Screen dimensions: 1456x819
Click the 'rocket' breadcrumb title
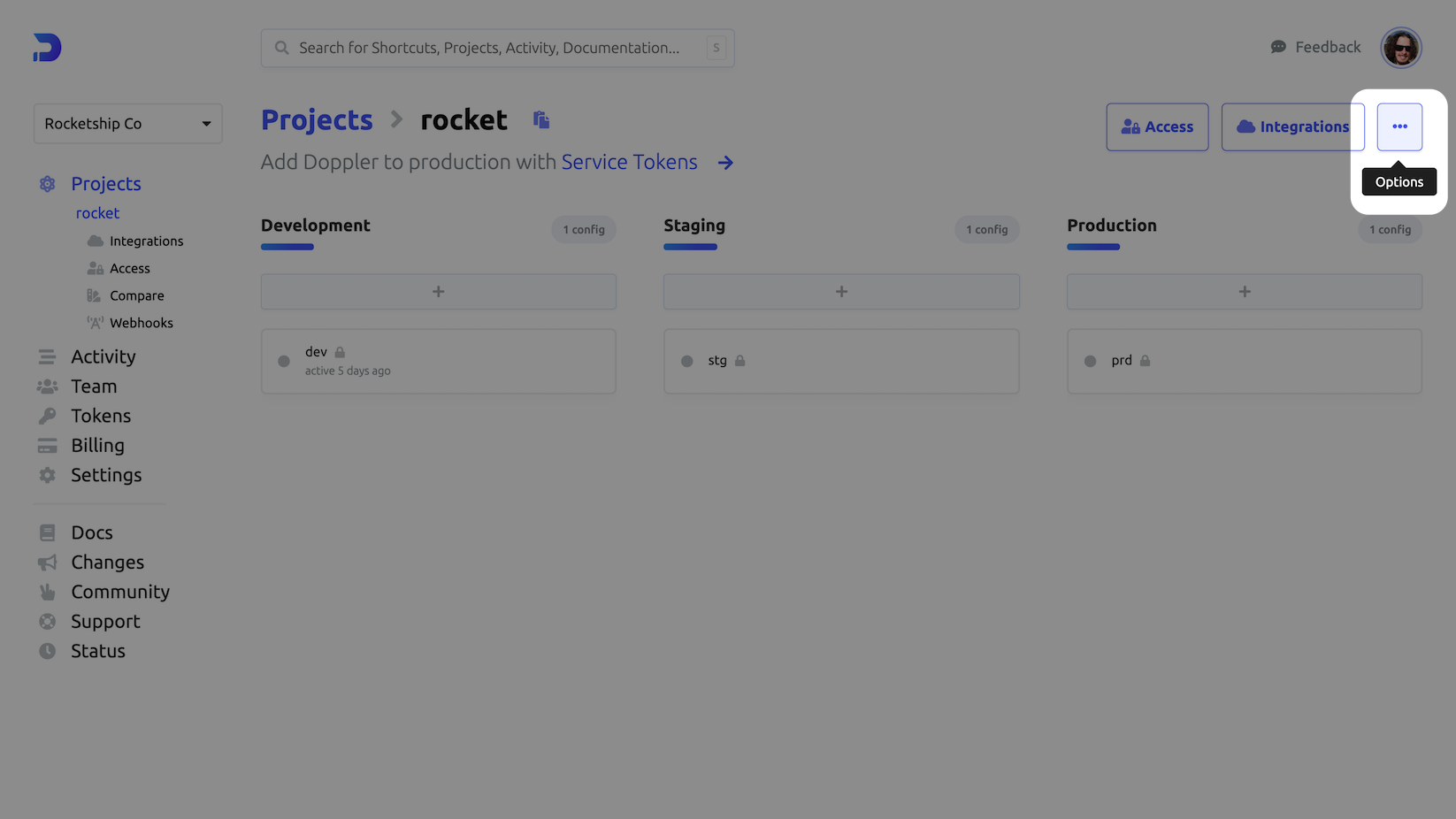(464, 119)
